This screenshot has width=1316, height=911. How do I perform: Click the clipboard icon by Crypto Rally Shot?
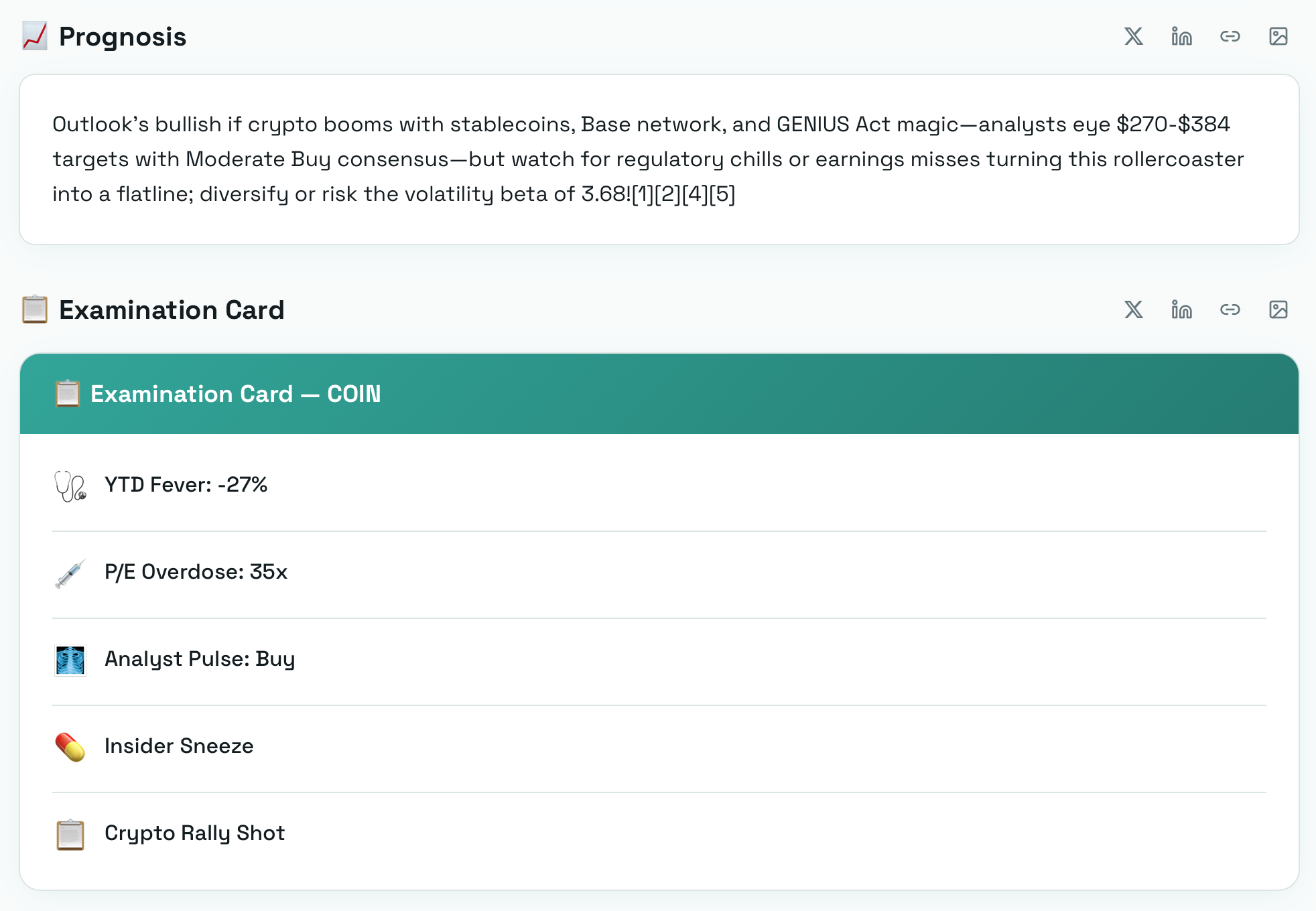(x=70, y=834)
